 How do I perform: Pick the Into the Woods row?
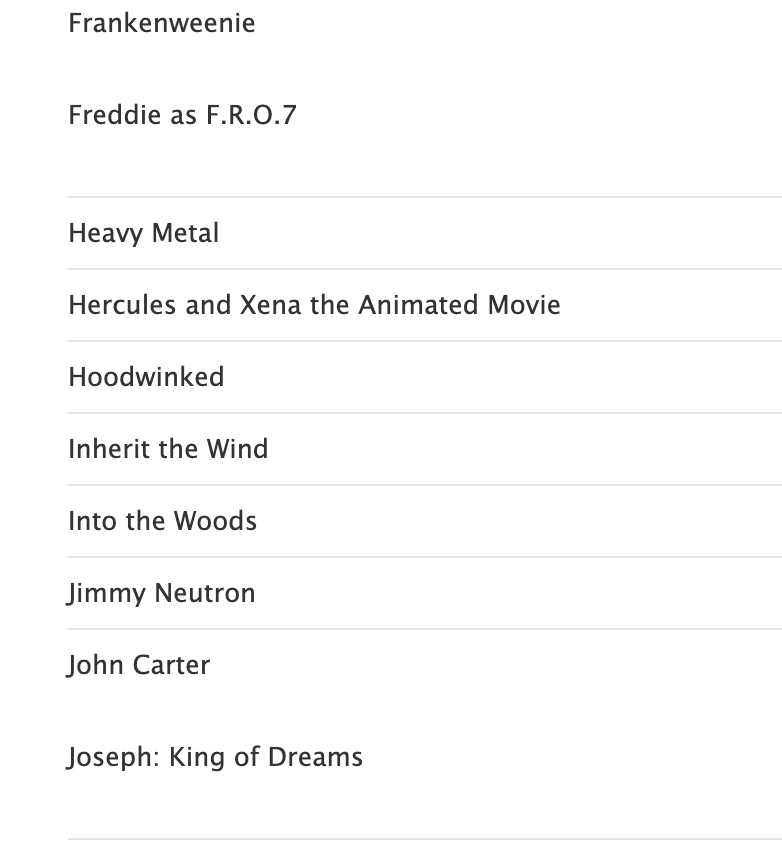point(162,521)
